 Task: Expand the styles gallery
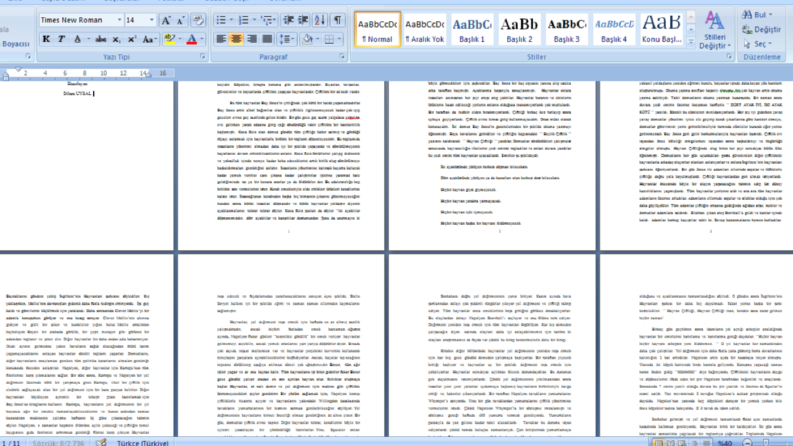coord(691,41)
